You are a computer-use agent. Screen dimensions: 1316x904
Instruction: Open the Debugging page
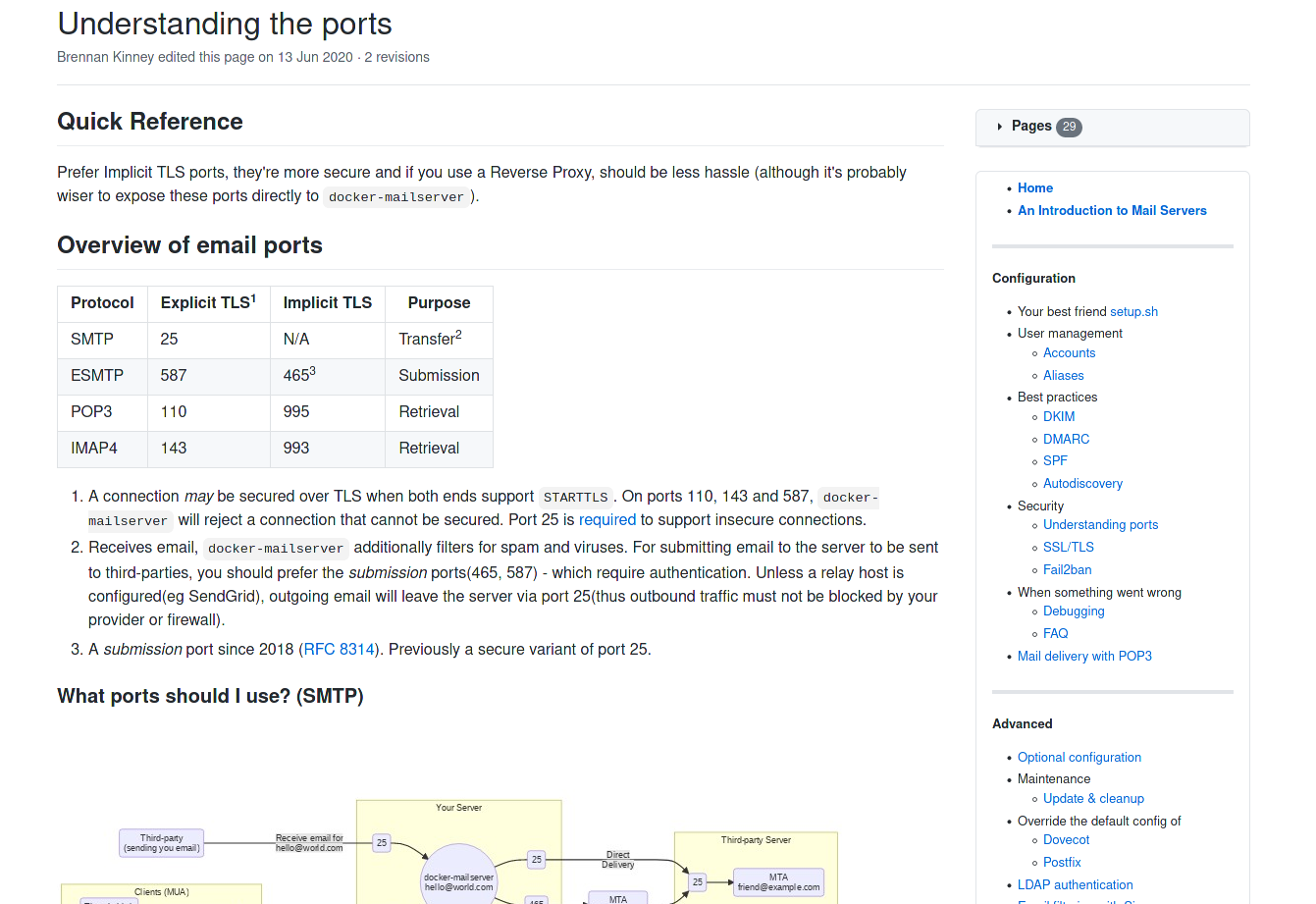coord(1074,611)
